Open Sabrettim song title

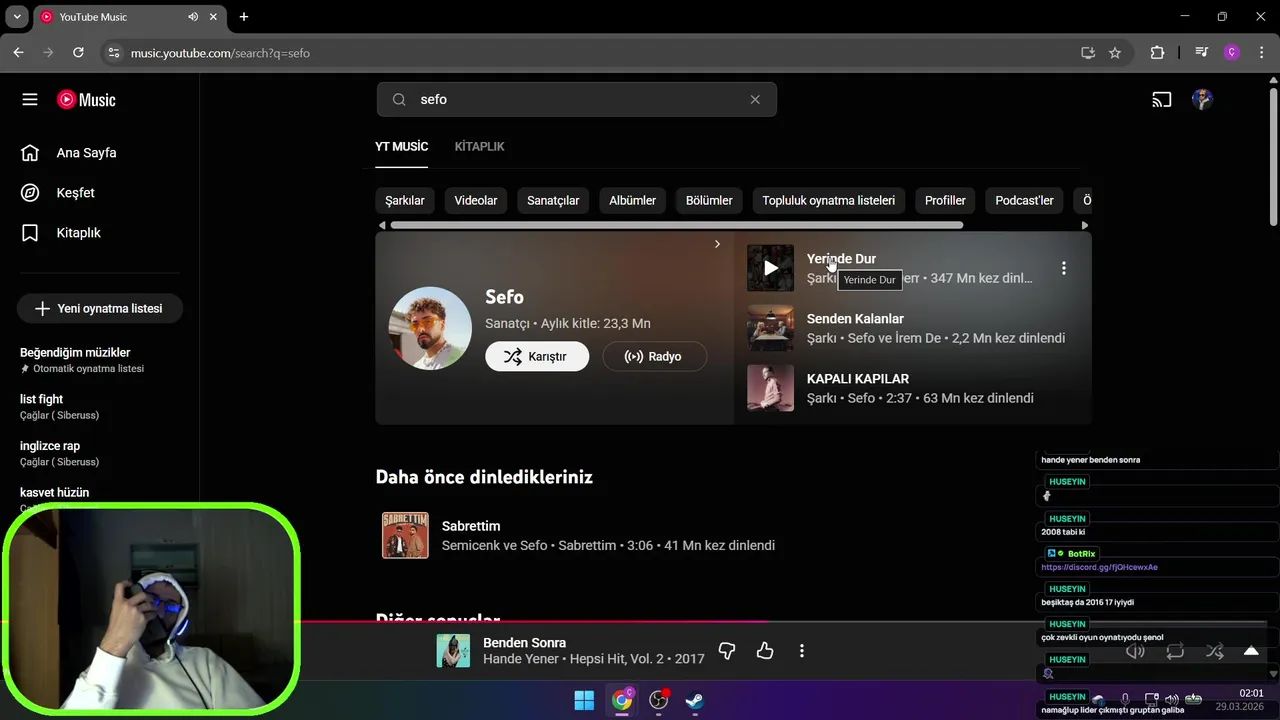tap(471, 526)
